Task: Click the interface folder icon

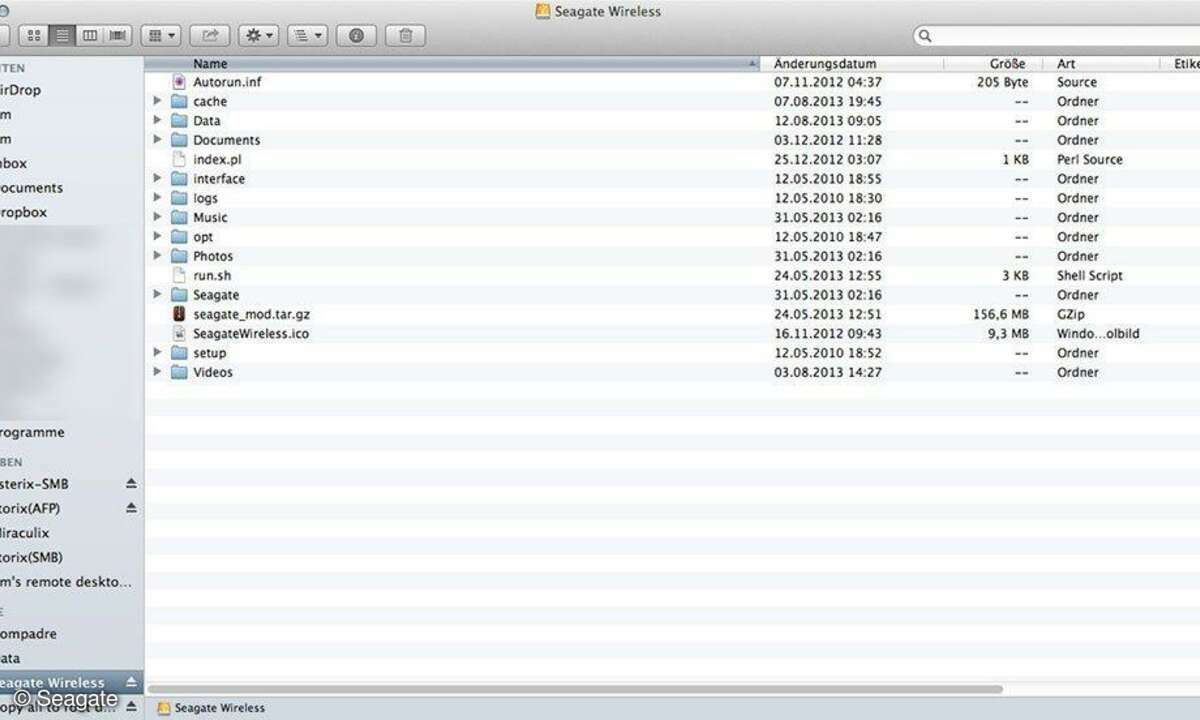Action: click(x=179, y=179)
